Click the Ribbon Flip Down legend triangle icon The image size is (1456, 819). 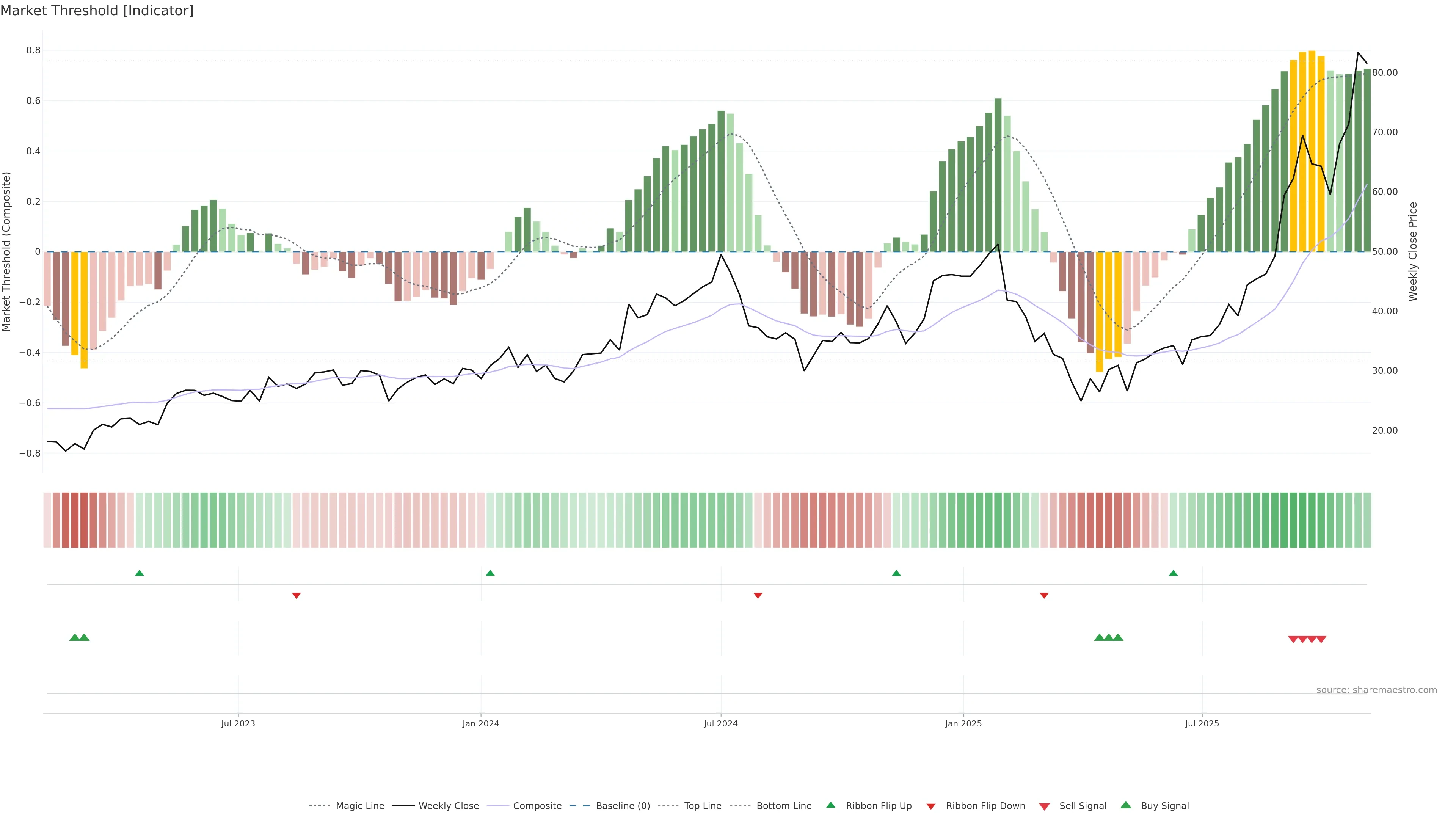[931, 806]
